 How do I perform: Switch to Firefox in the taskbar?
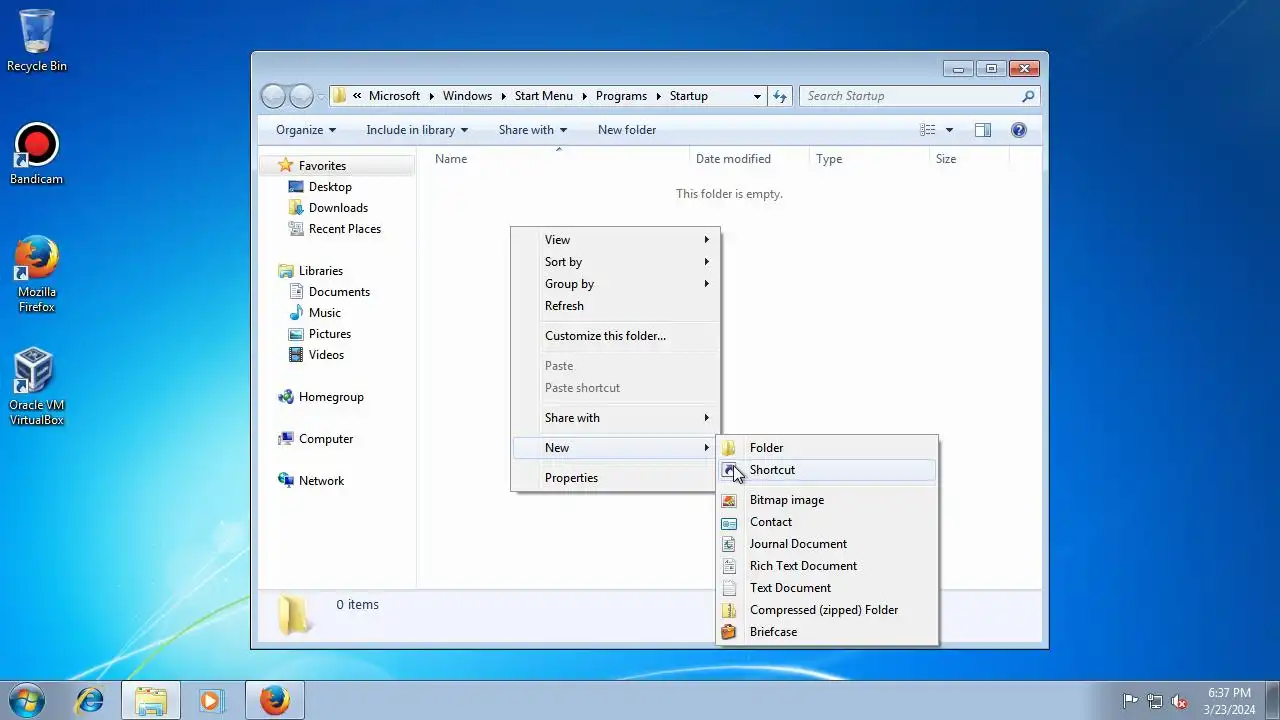pyautogui.click(x=274, y=700)
